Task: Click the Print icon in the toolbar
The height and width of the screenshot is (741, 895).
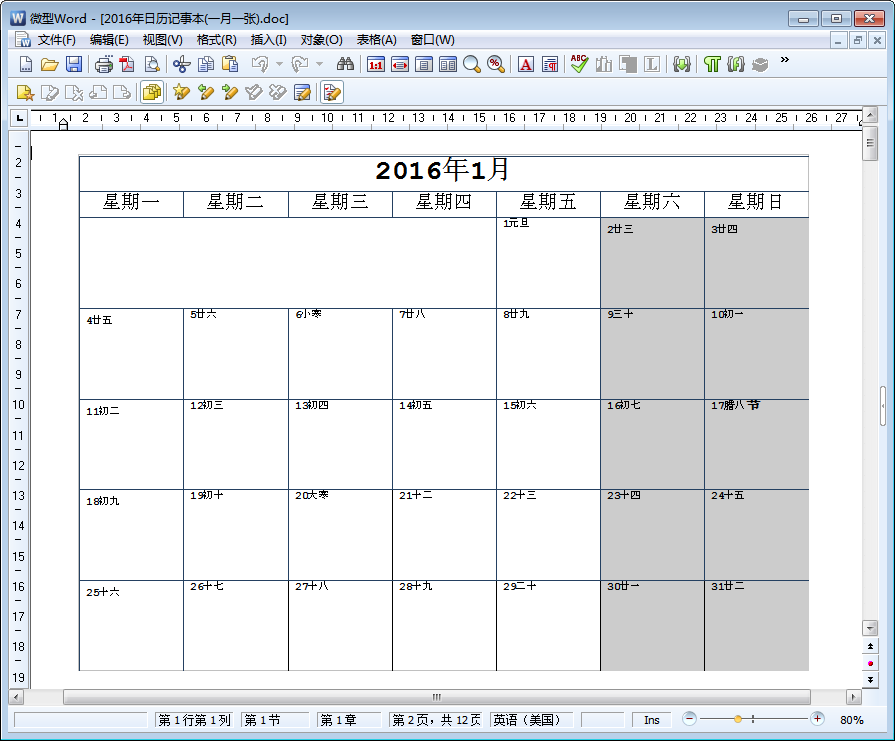Action: [104, 64]
